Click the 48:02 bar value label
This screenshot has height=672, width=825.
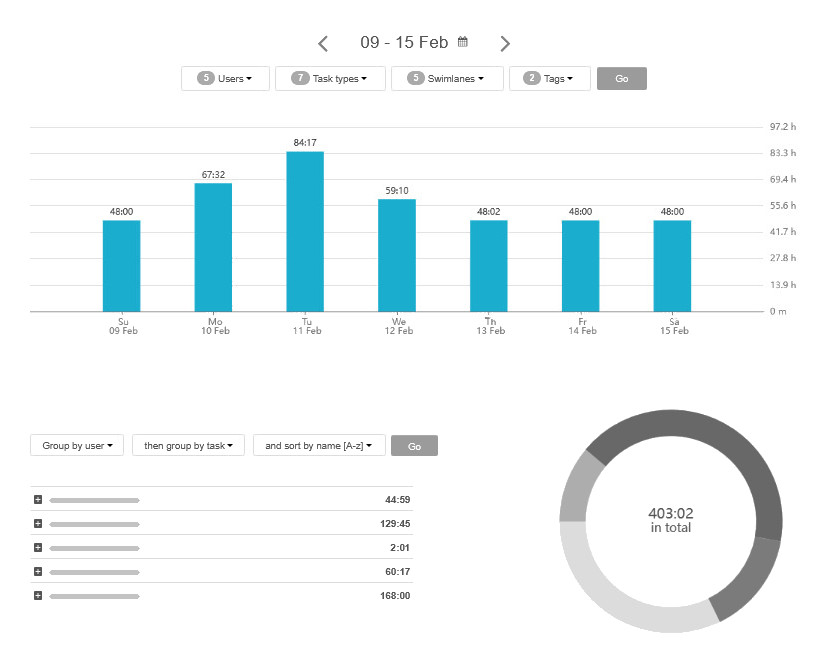click(x=489, y=212)
